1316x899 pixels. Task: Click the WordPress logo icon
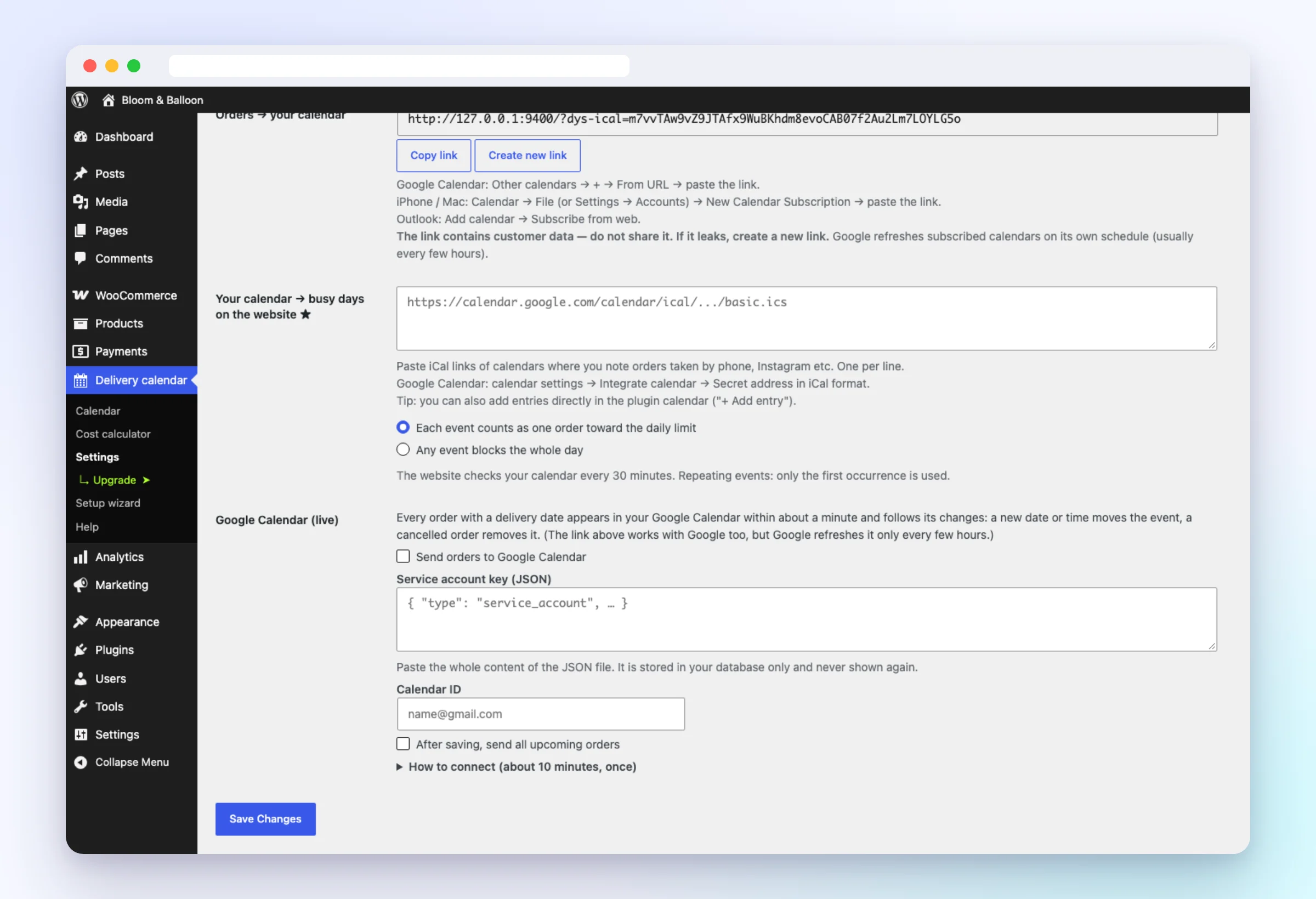(x=80, y=100)
